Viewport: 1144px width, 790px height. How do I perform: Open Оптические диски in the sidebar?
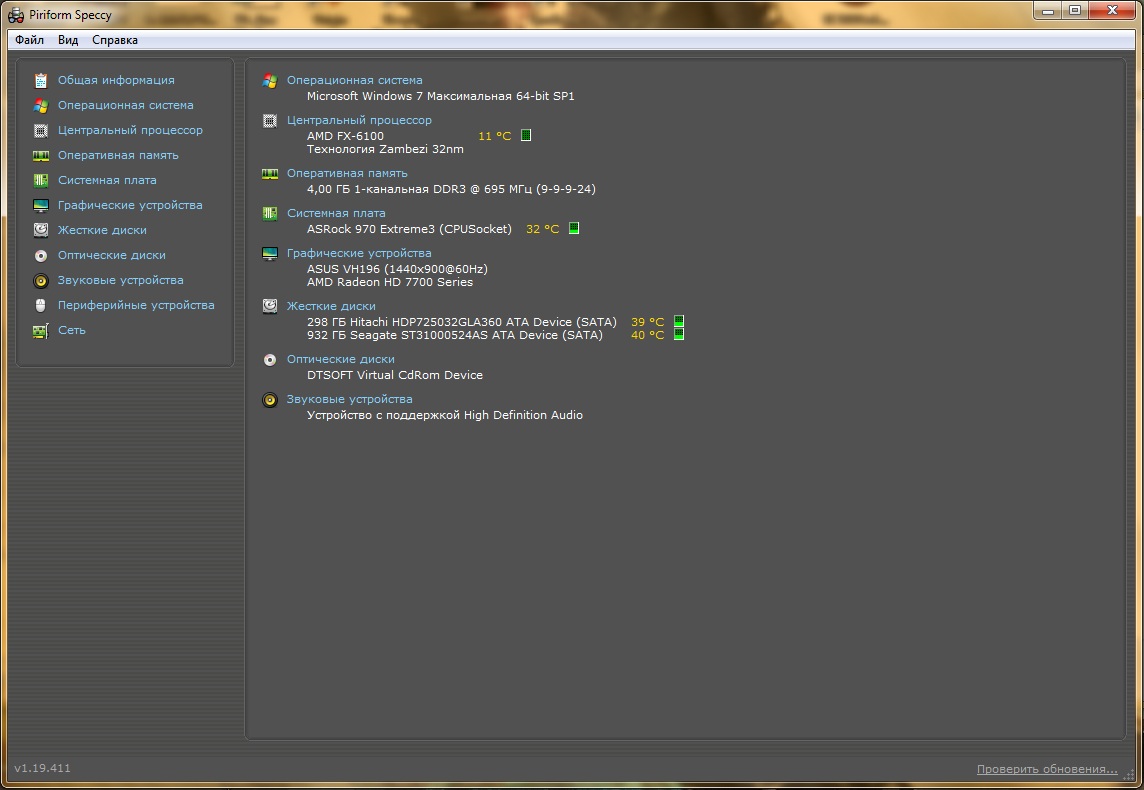click(112, 255)
